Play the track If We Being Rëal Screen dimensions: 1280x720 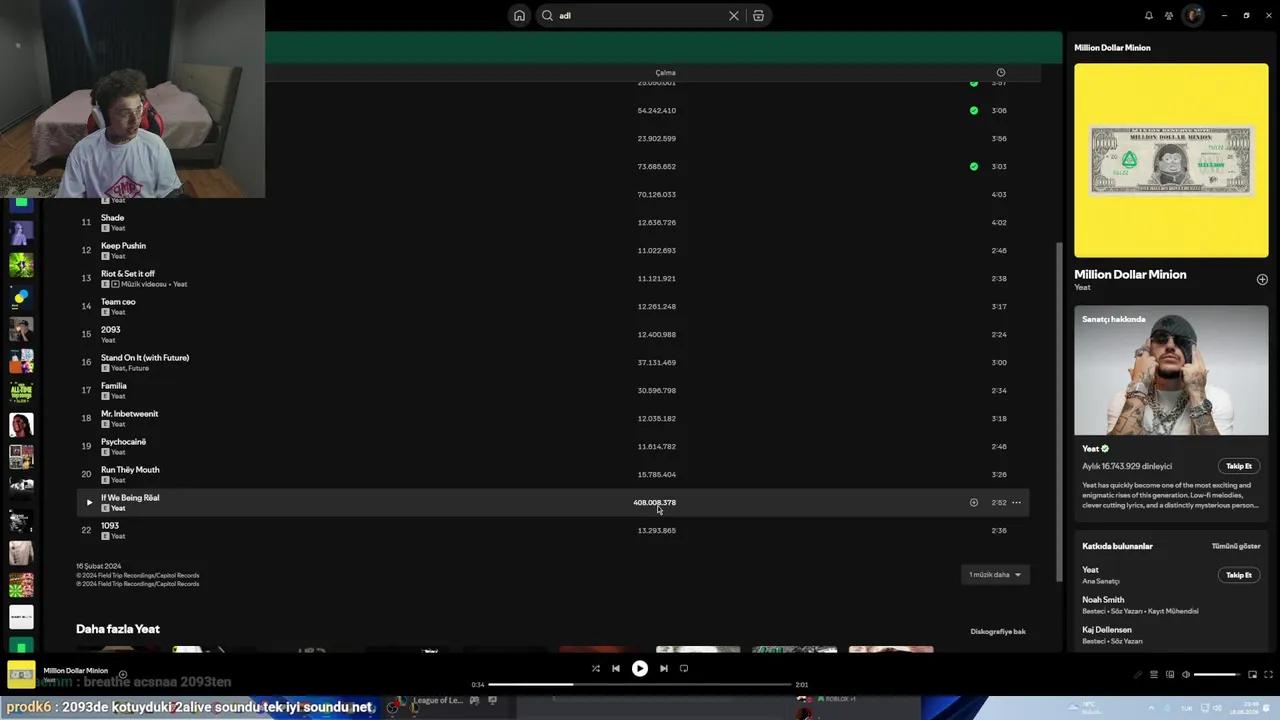point(89,503)
